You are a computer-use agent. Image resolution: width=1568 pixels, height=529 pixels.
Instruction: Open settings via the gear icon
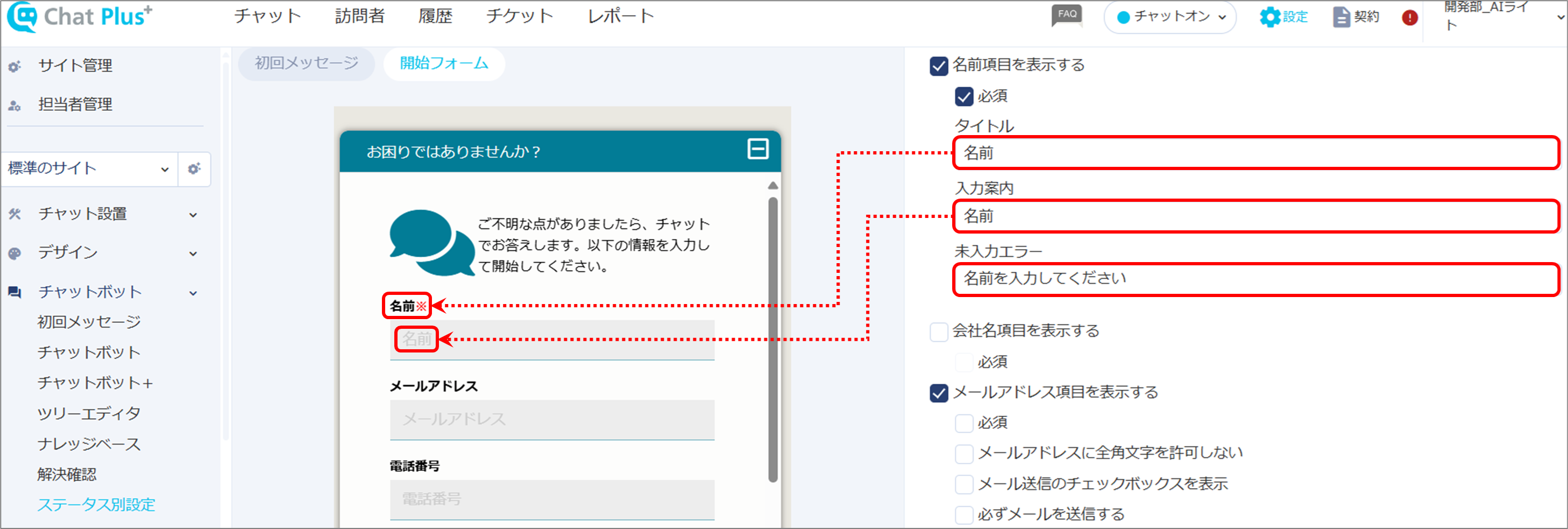tap(1270, 17)
